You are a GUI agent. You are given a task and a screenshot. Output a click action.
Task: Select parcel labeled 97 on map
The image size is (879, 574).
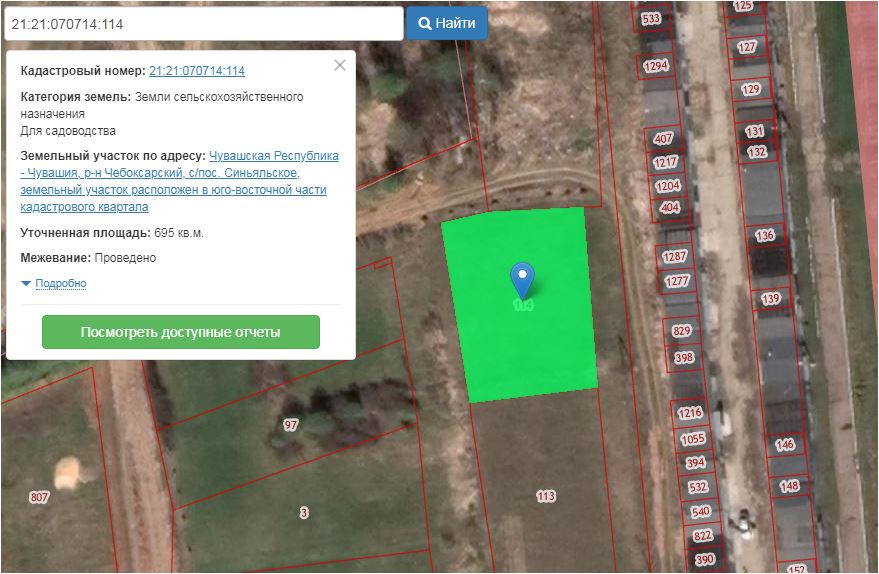(290, 425)
